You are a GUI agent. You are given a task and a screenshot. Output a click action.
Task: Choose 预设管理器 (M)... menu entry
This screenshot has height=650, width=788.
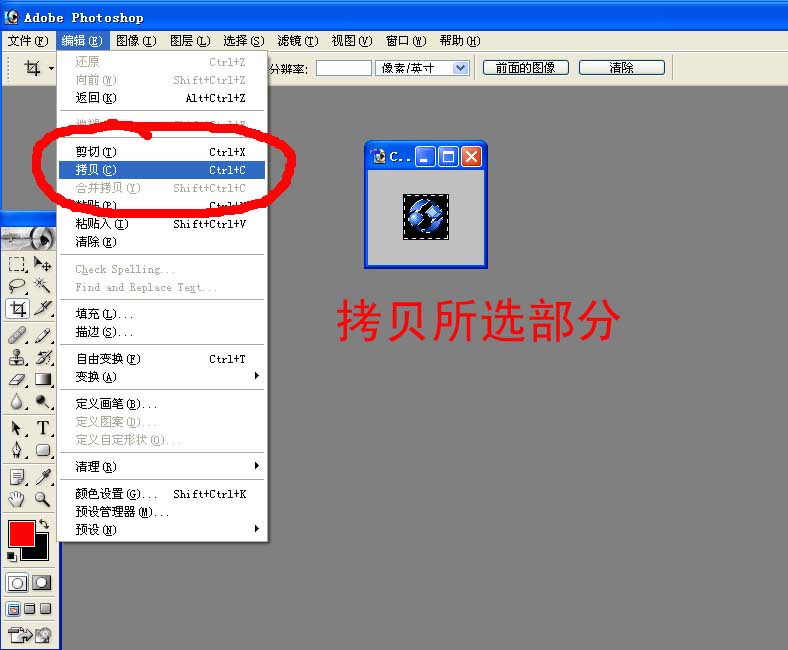pos(162,512)
